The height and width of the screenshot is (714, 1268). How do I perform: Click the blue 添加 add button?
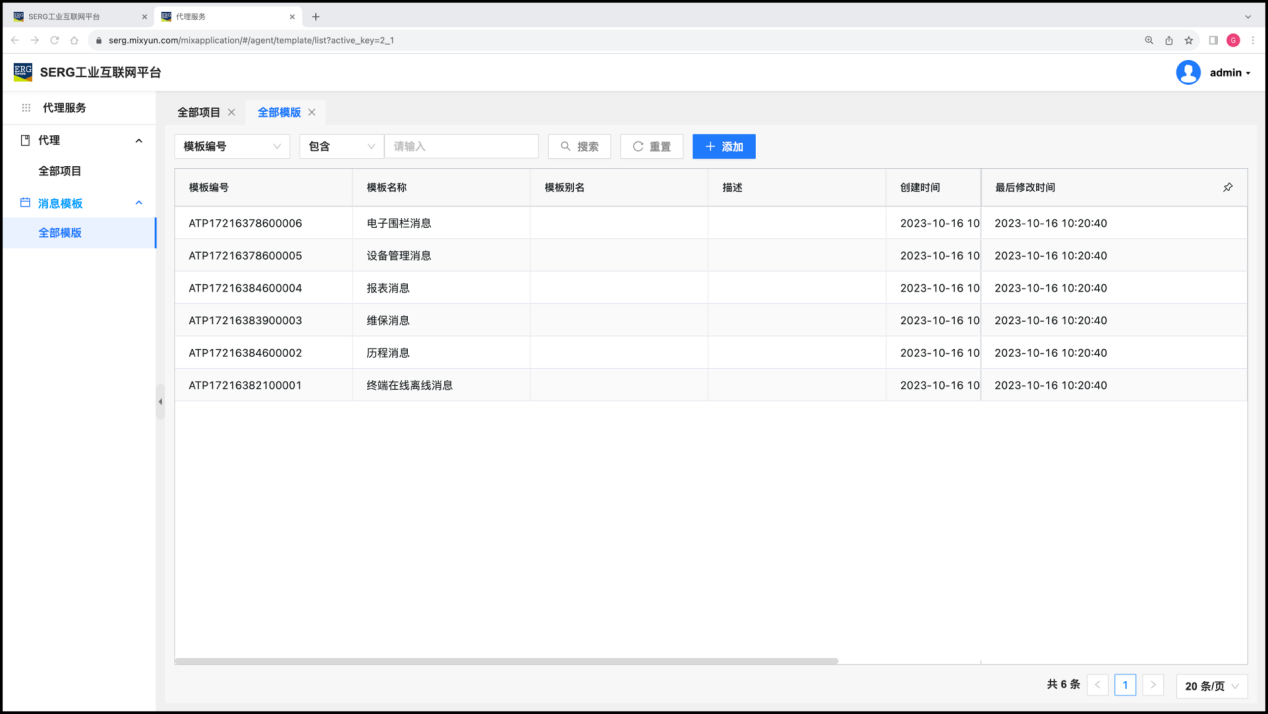tap(724, 146)
